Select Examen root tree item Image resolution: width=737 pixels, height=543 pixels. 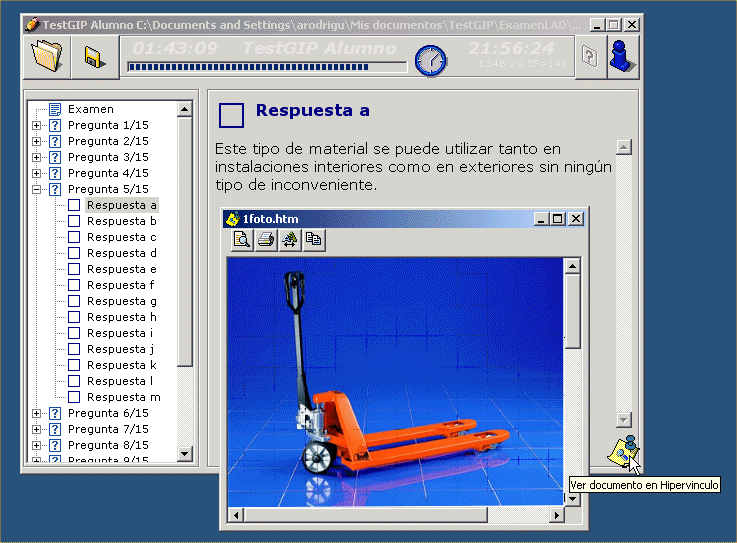(91, 109)
